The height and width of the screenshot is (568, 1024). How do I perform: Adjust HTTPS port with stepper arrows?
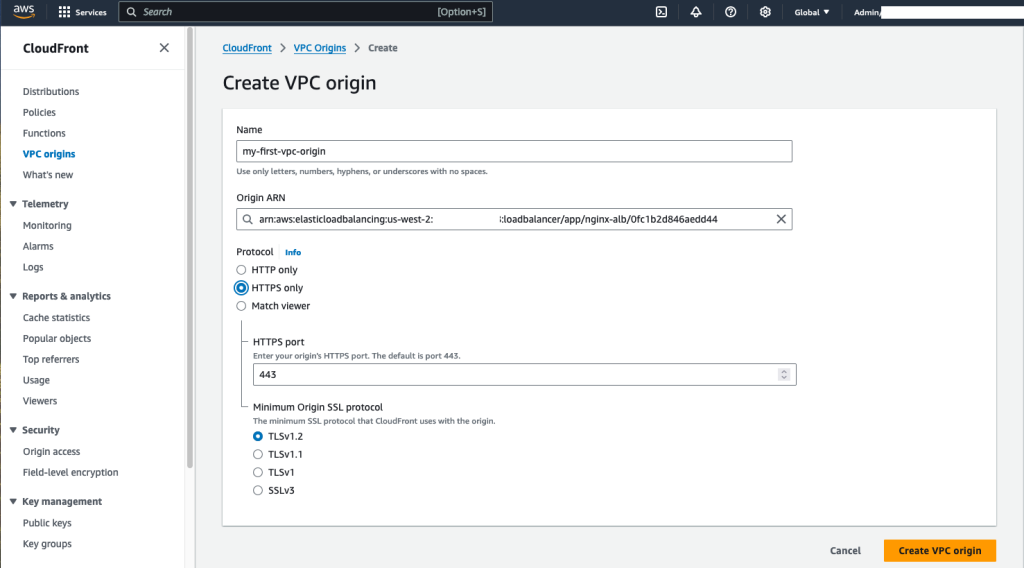[784, 375]
